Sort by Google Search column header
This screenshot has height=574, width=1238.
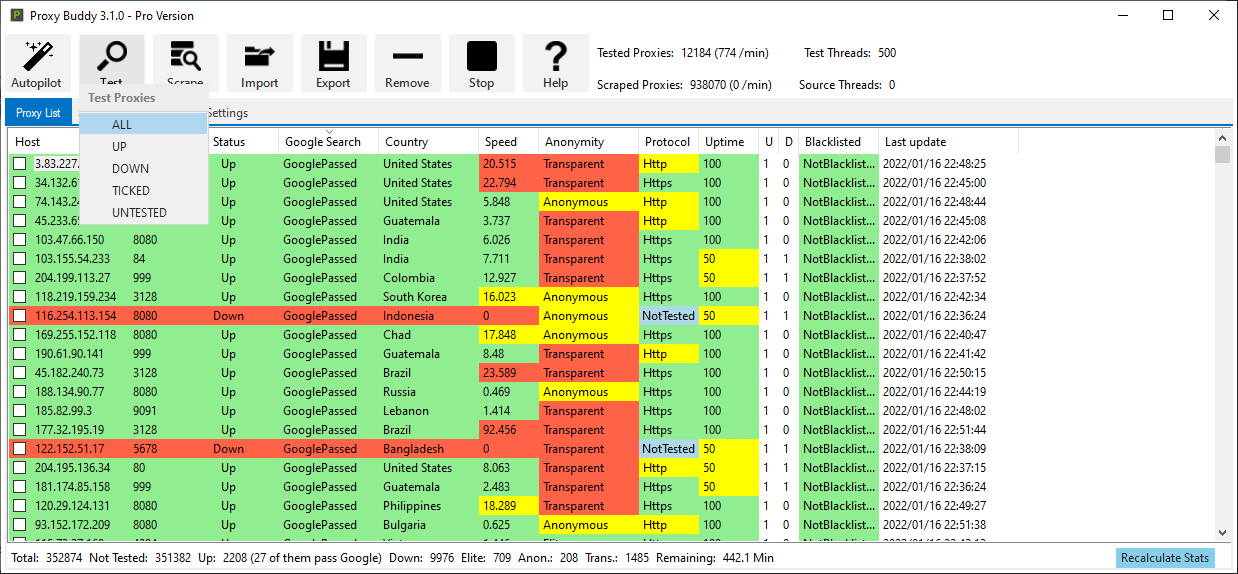pyautogui.click(x=322, y=142)
